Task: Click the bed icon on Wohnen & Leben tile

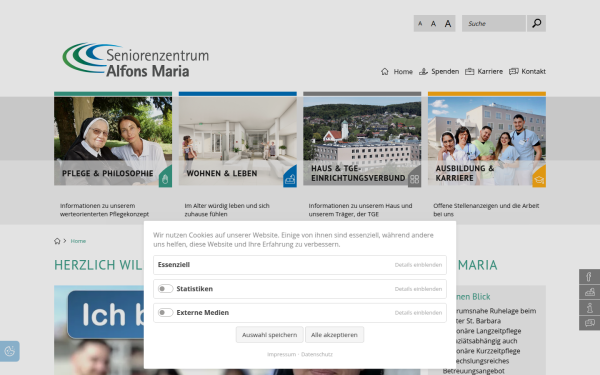Action: tap(290, 179)
